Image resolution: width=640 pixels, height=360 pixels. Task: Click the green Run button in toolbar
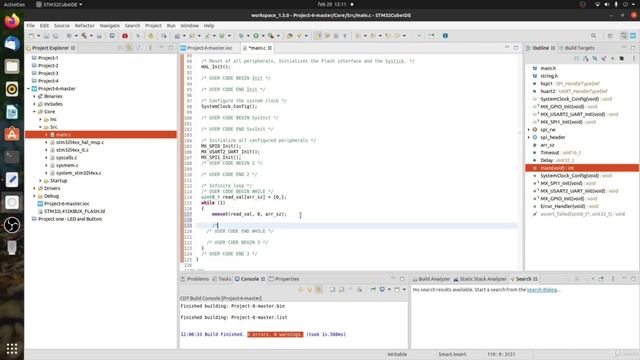pyautogui.click(x=256, y=36)
